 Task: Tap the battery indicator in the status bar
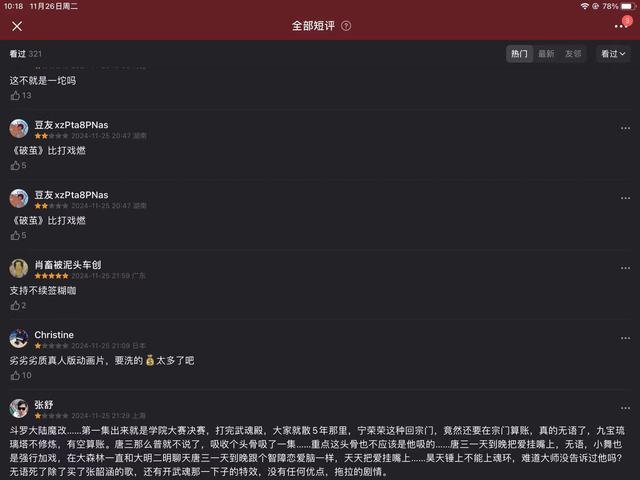[x=623, y=6]
